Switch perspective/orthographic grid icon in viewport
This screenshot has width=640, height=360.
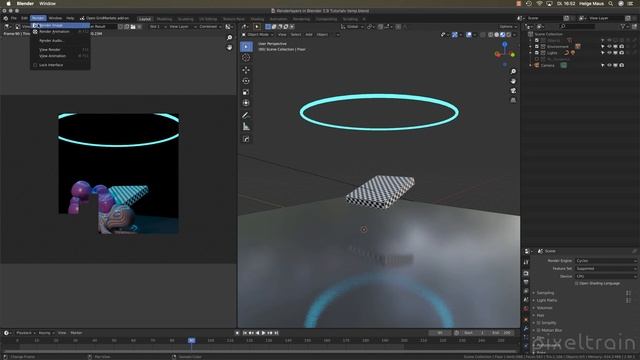click(x=513, y=100)
